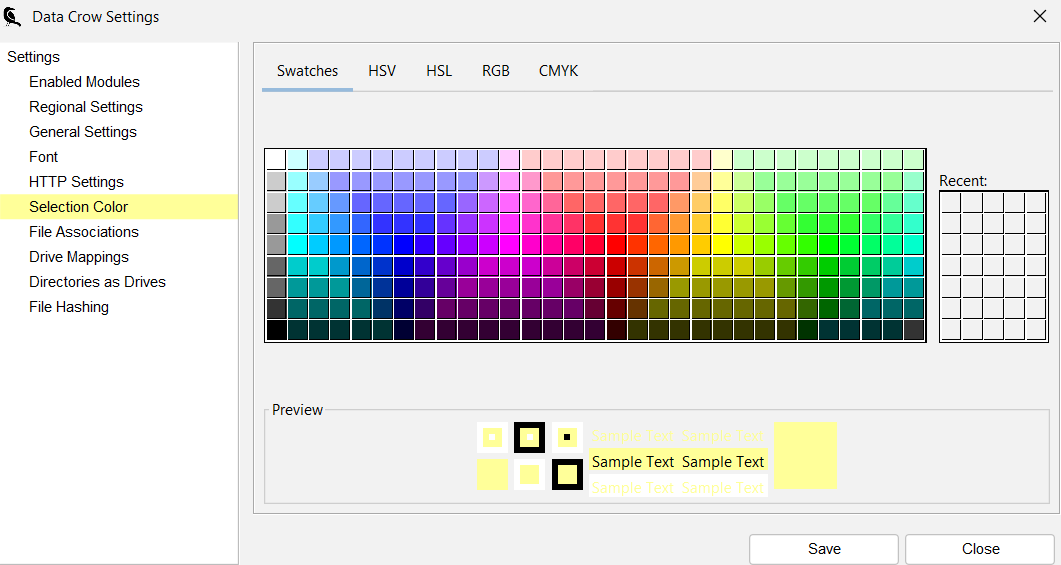Screen dimensions: 1061x565
Task: Open HTTP Settings
Action: click(77, 182)
